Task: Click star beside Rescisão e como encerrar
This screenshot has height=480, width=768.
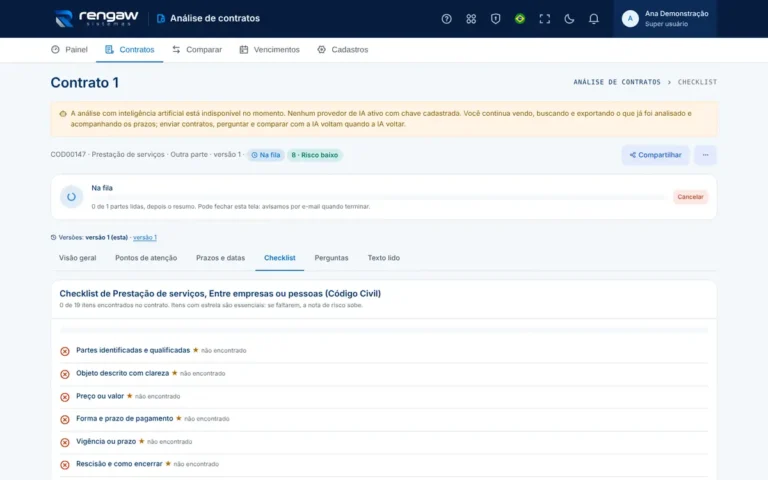Action: [168, 463]
